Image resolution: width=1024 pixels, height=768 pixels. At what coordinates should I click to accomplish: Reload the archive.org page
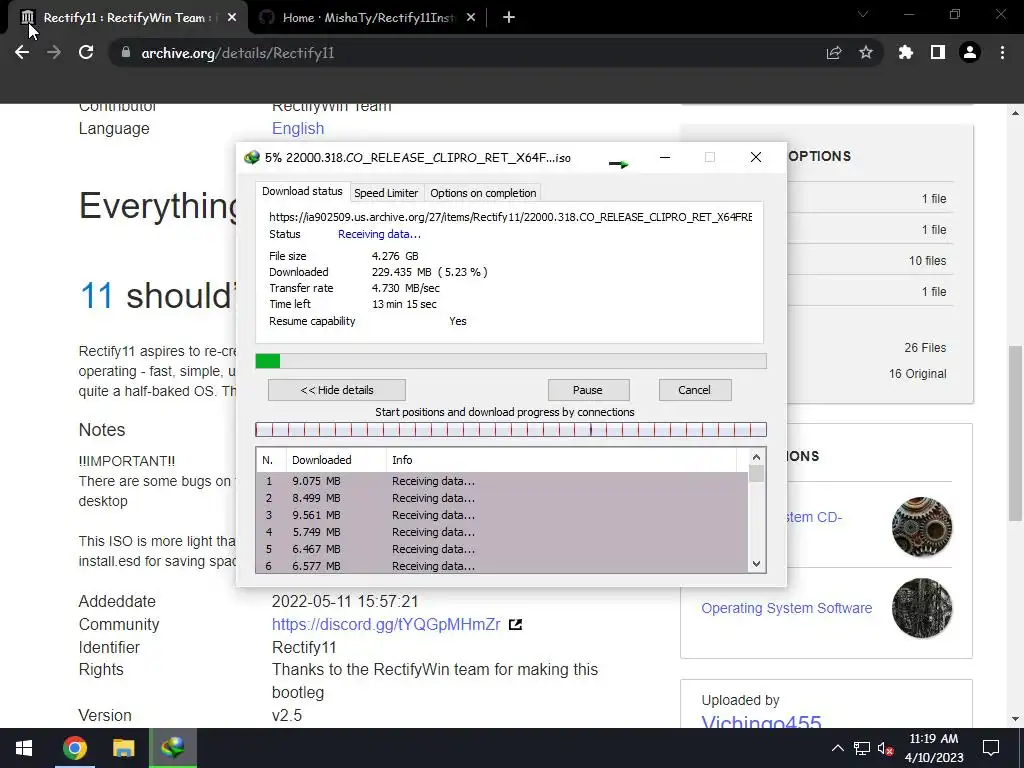coord(86,53)
